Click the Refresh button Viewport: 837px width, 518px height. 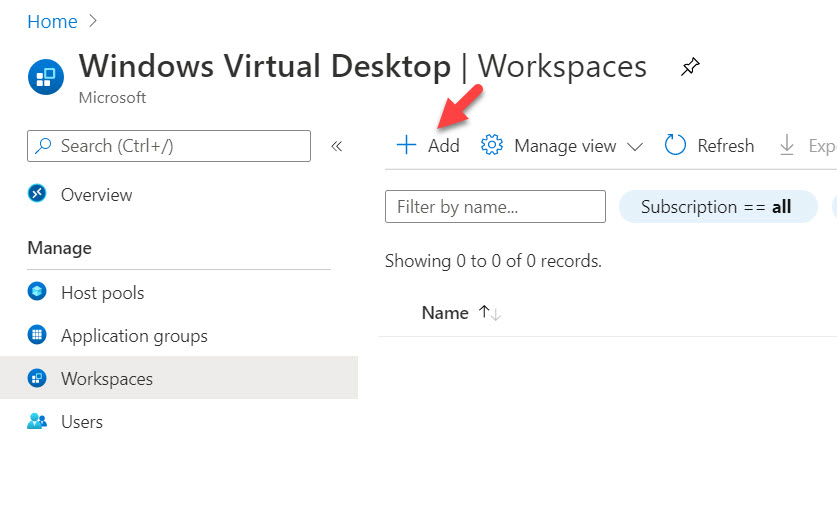pyautogui.click(x=709, y=145)
